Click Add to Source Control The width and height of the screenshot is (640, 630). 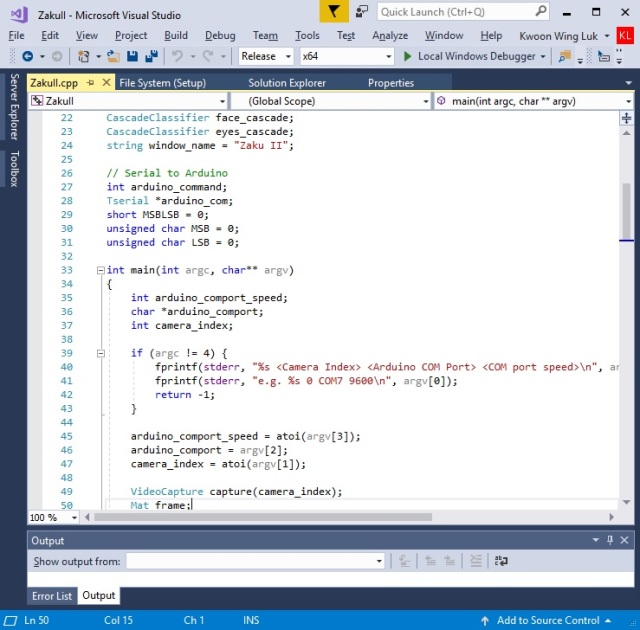[x=547, y=620]
